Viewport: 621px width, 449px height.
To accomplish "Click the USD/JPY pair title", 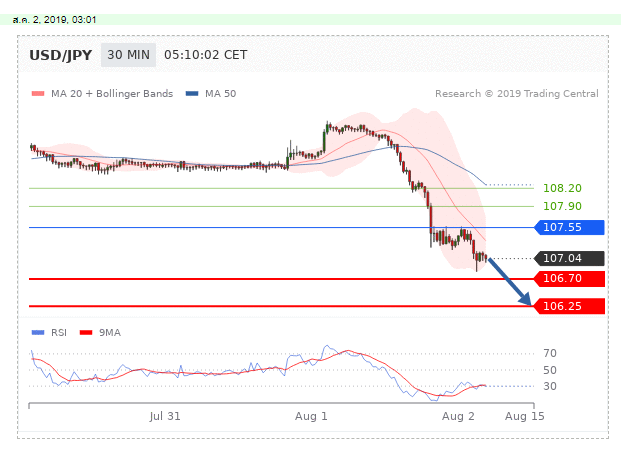I will pyautogui.click(x=61, y=55).
